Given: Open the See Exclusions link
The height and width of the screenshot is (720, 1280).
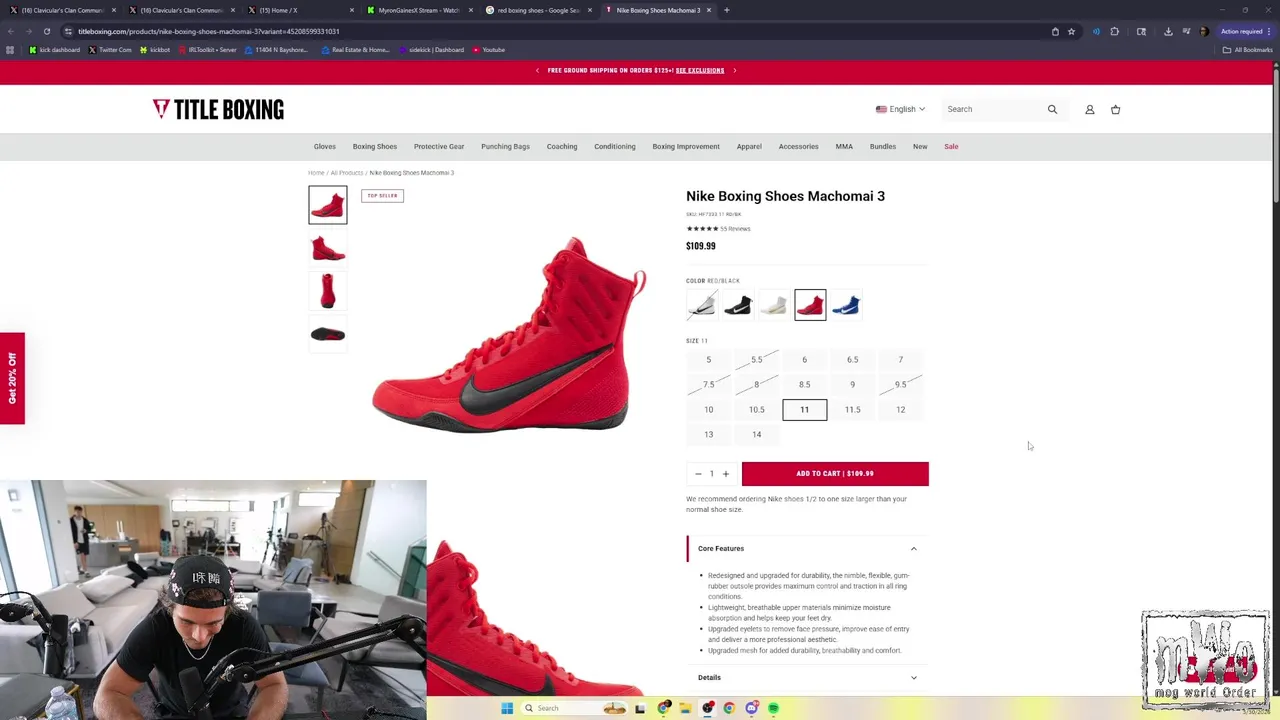Looking at the screenshot, I should [x=700, y=70].
